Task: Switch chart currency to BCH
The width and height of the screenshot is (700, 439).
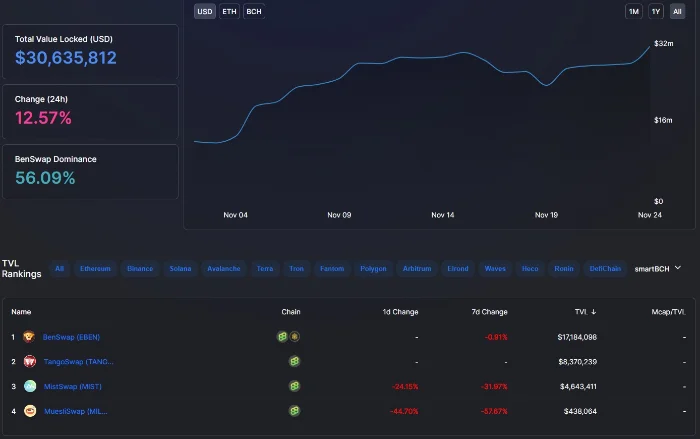Action: point(254,12)
